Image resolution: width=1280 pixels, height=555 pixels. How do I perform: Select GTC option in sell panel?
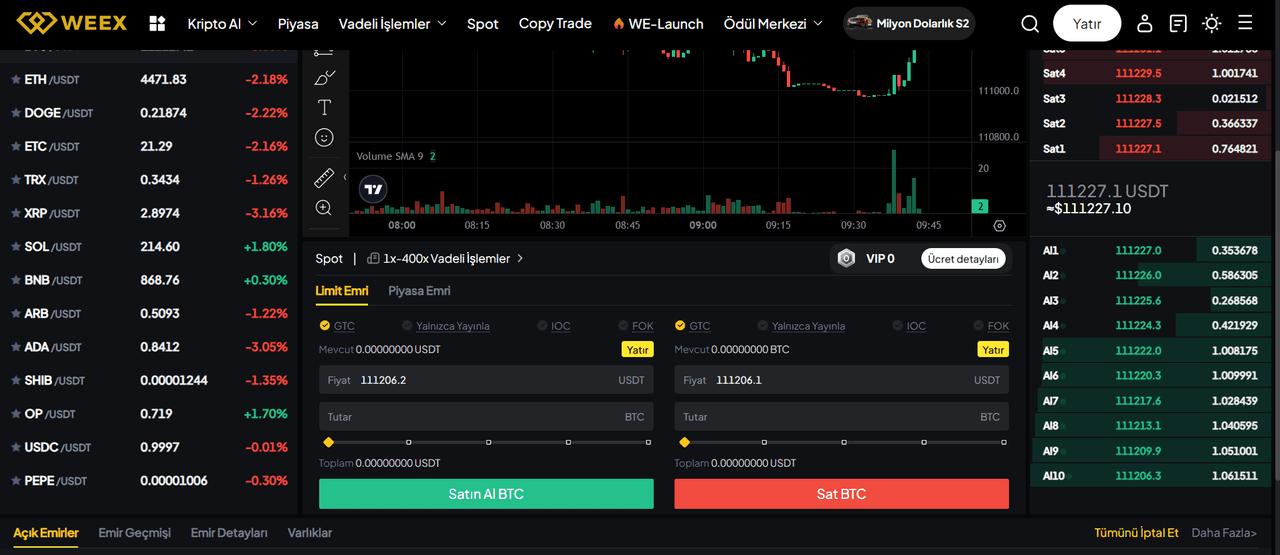pyautogui.click(x=693, y=326)
